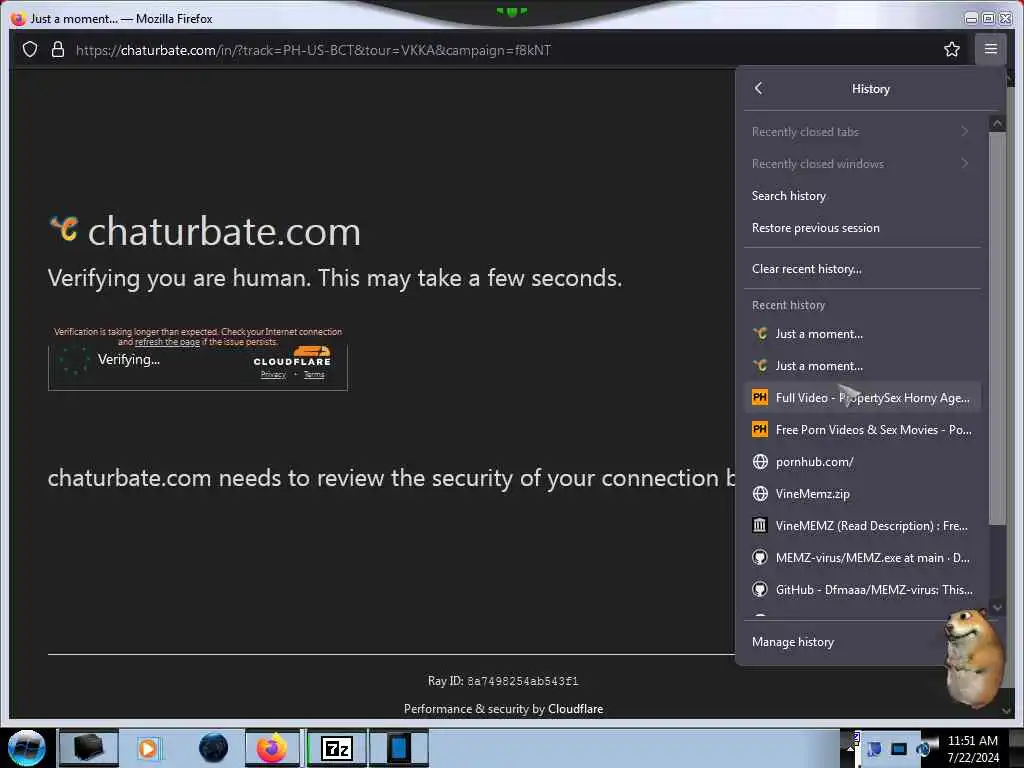Click the network tray icon
1024x768 pixels.
point(899,749)
